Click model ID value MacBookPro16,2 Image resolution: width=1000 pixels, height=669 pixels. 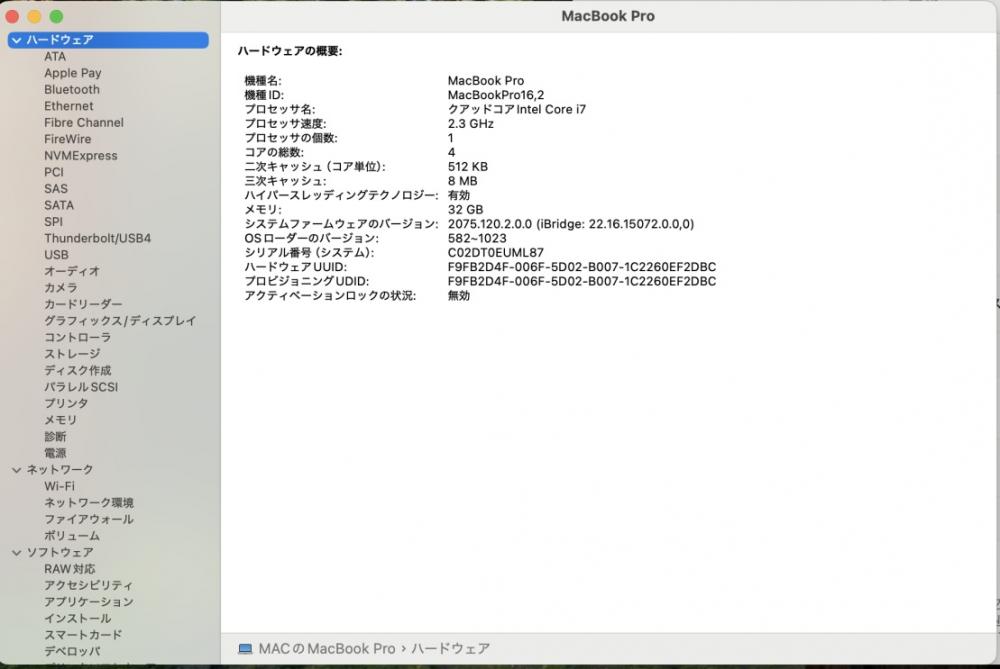click(496, 96)
